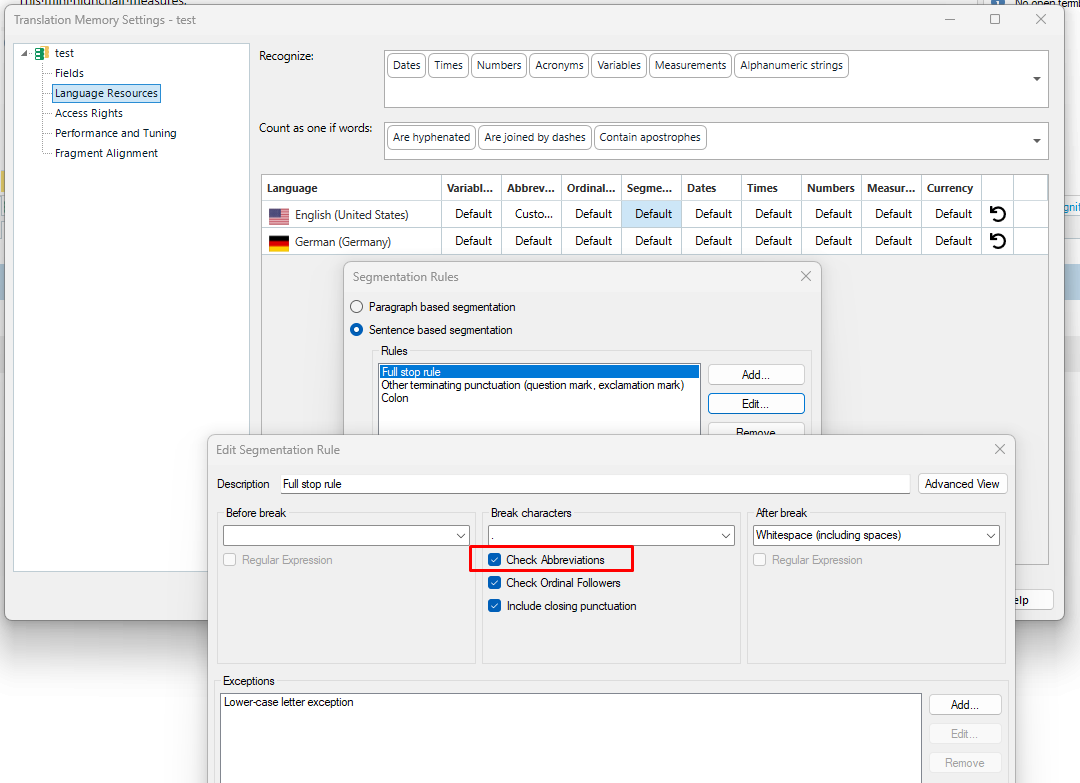Expand the Recognize options dropdown arrow

pos(1037,79)
